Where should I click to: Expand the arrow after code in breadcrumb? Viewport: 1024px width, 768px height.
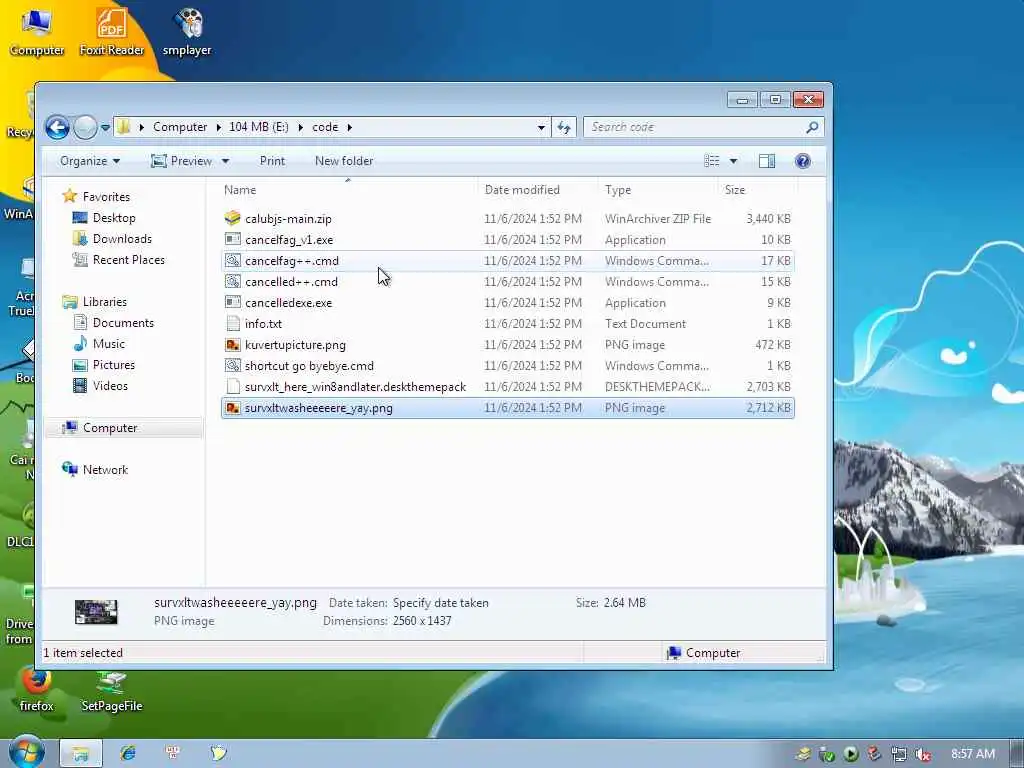click(x=349, y=127)
